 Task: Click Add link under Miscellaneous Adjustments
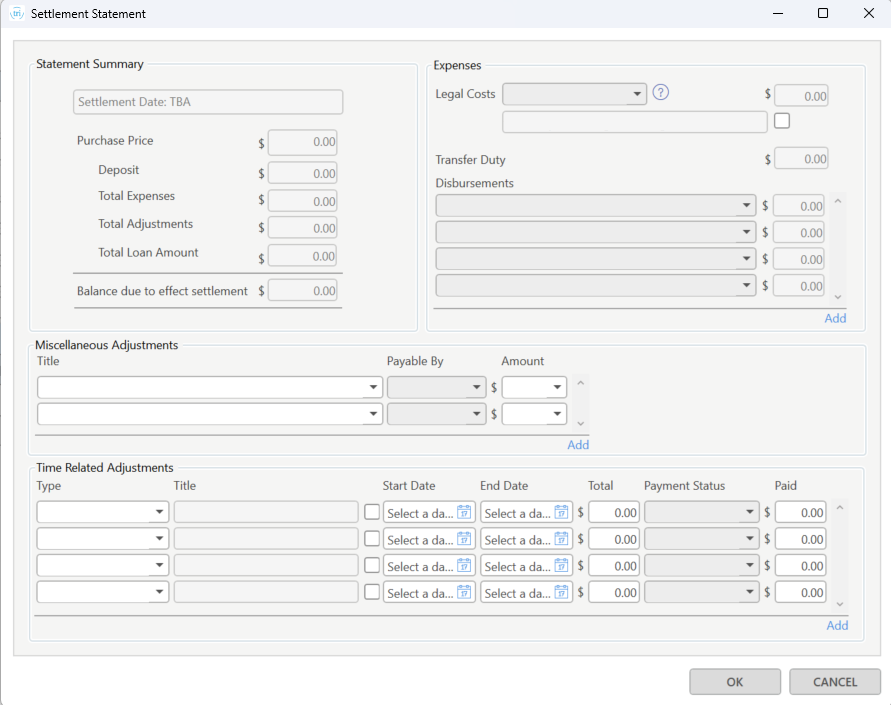tap(578, 445)
